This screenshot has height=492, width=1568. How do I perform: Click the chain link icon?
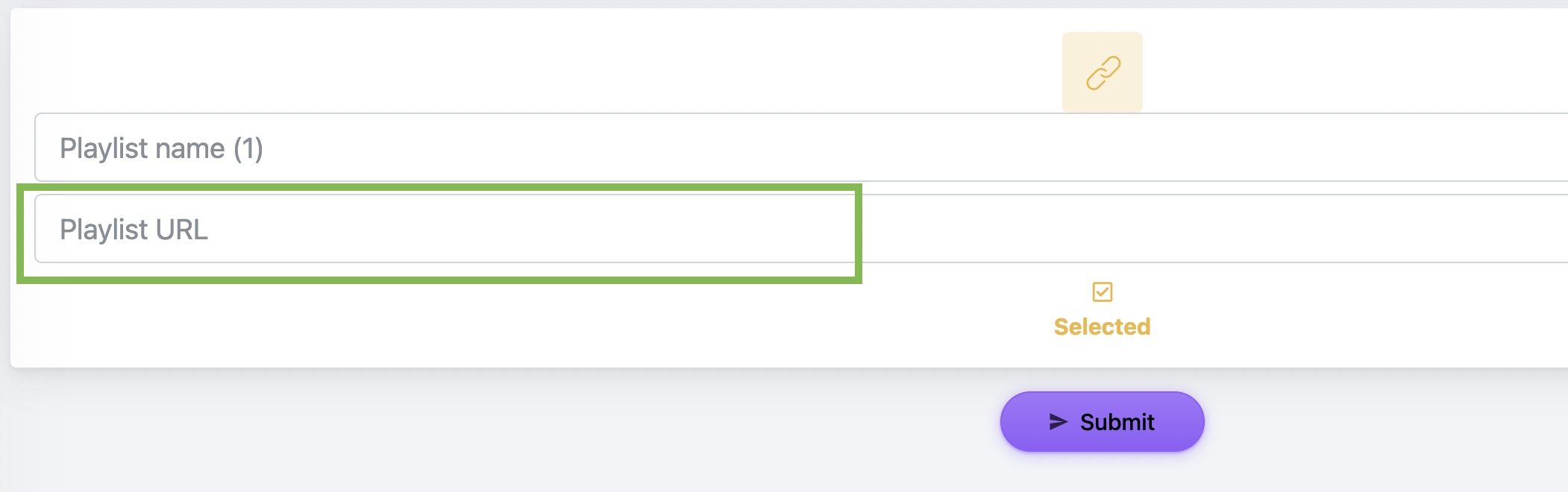click(x=1103, y=73)
